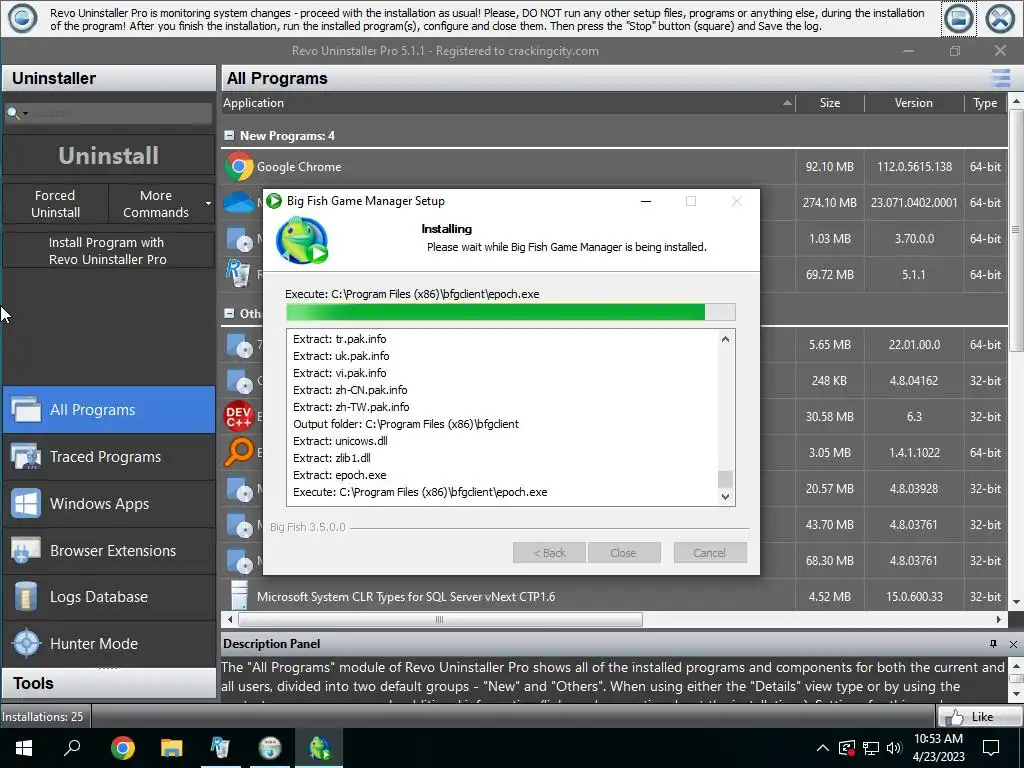Open File Explorer from the taskbar
The height and width of the screenshot is (768, 1024).
pos(172,748)
